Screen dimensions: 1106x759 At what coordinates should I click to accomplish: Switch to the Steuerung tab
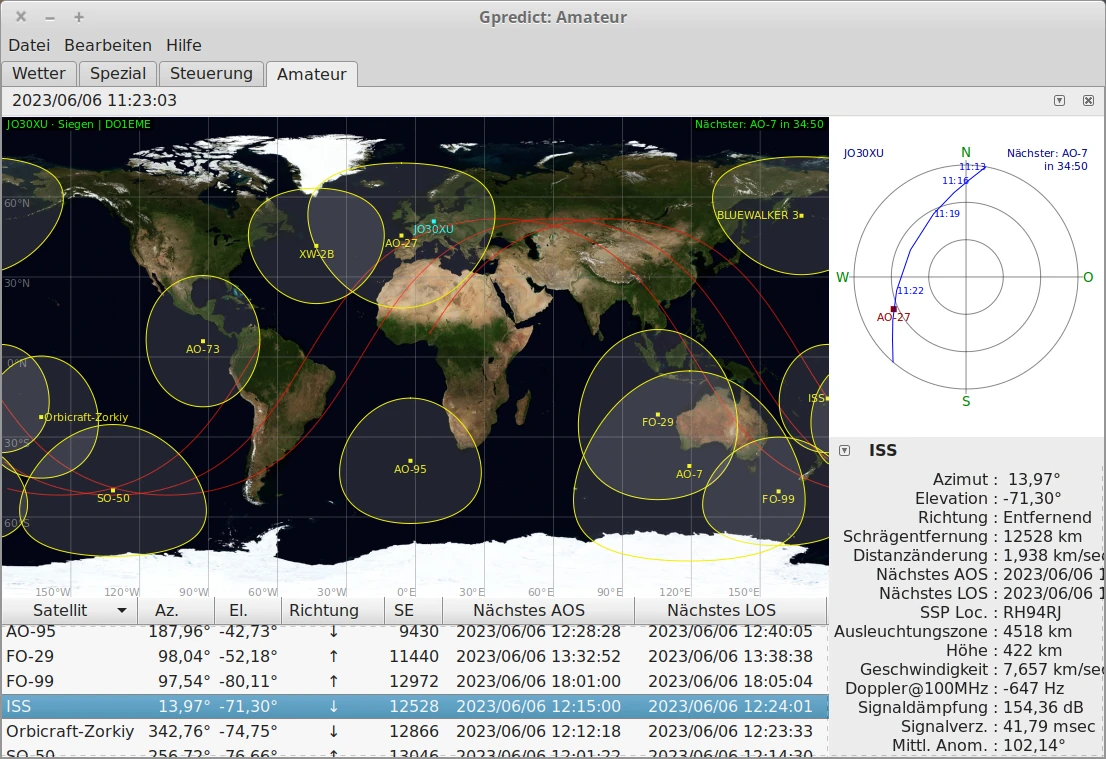click(x=211, y=73)
